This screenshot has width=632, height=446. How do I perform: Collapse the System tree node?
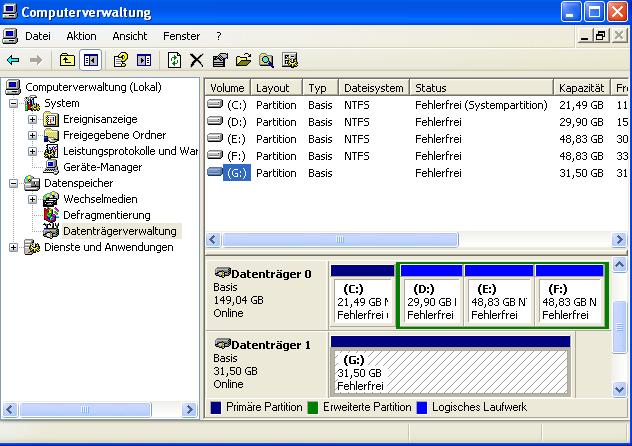[x=14, y=103]
